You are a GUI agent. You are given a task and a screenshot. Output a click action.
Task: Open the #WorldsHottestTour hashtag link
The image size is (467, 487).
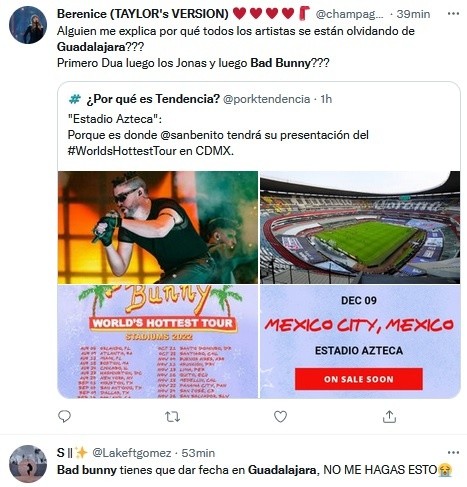point(122,151)
